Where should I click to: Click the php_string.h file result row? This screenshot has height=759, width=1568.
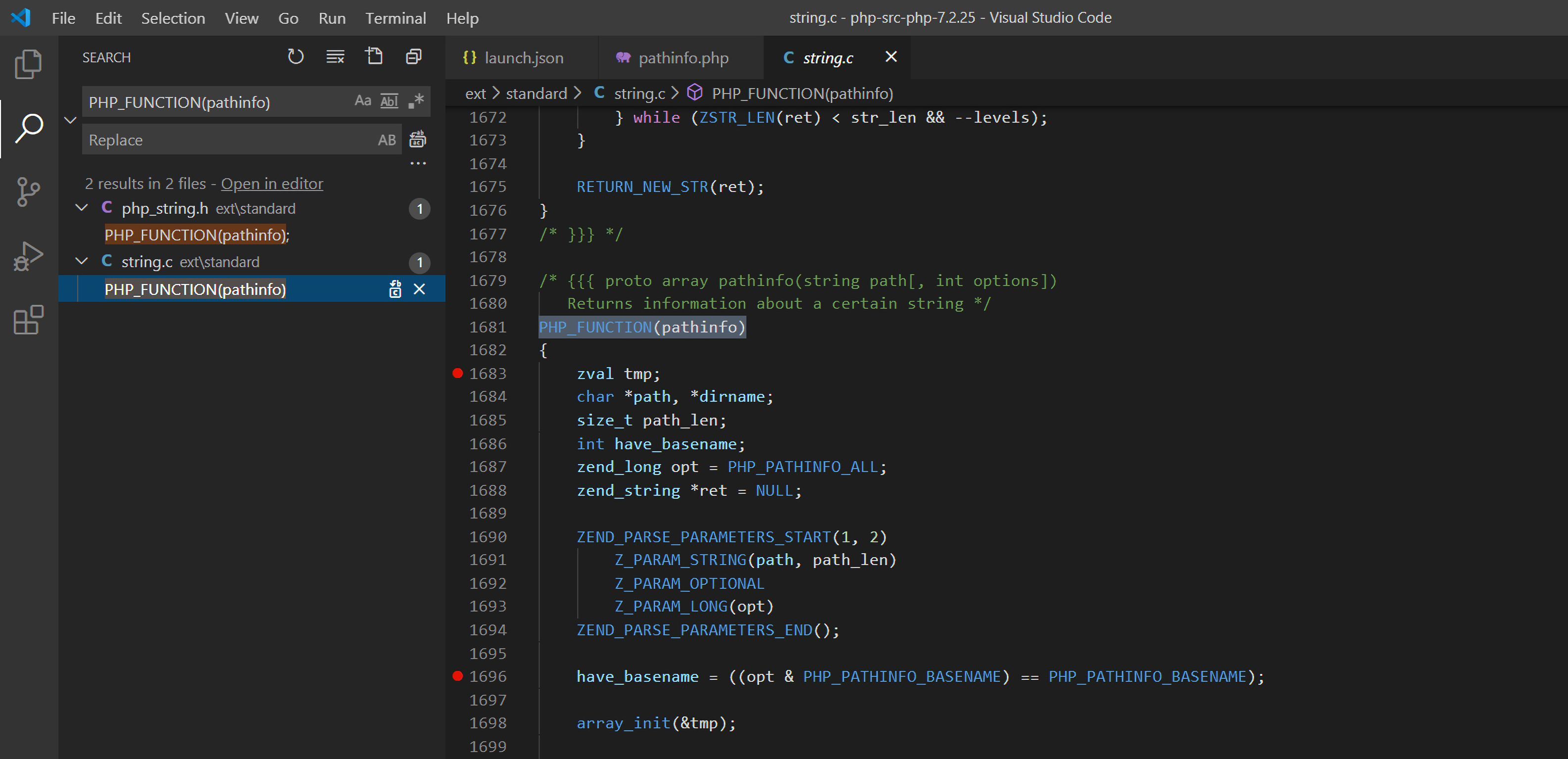tap(252, 208)
